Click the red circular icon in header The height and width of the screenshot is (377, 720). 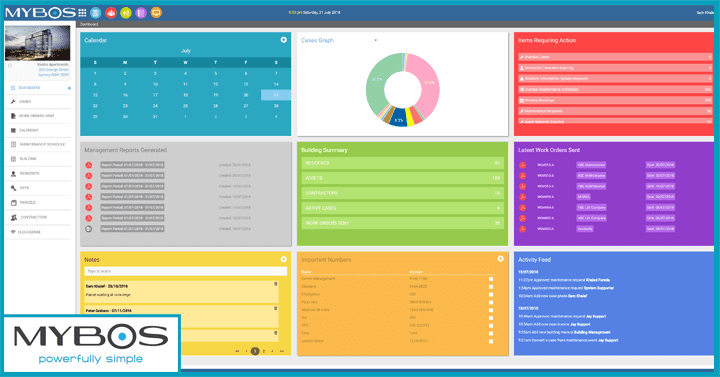(111, 13)
